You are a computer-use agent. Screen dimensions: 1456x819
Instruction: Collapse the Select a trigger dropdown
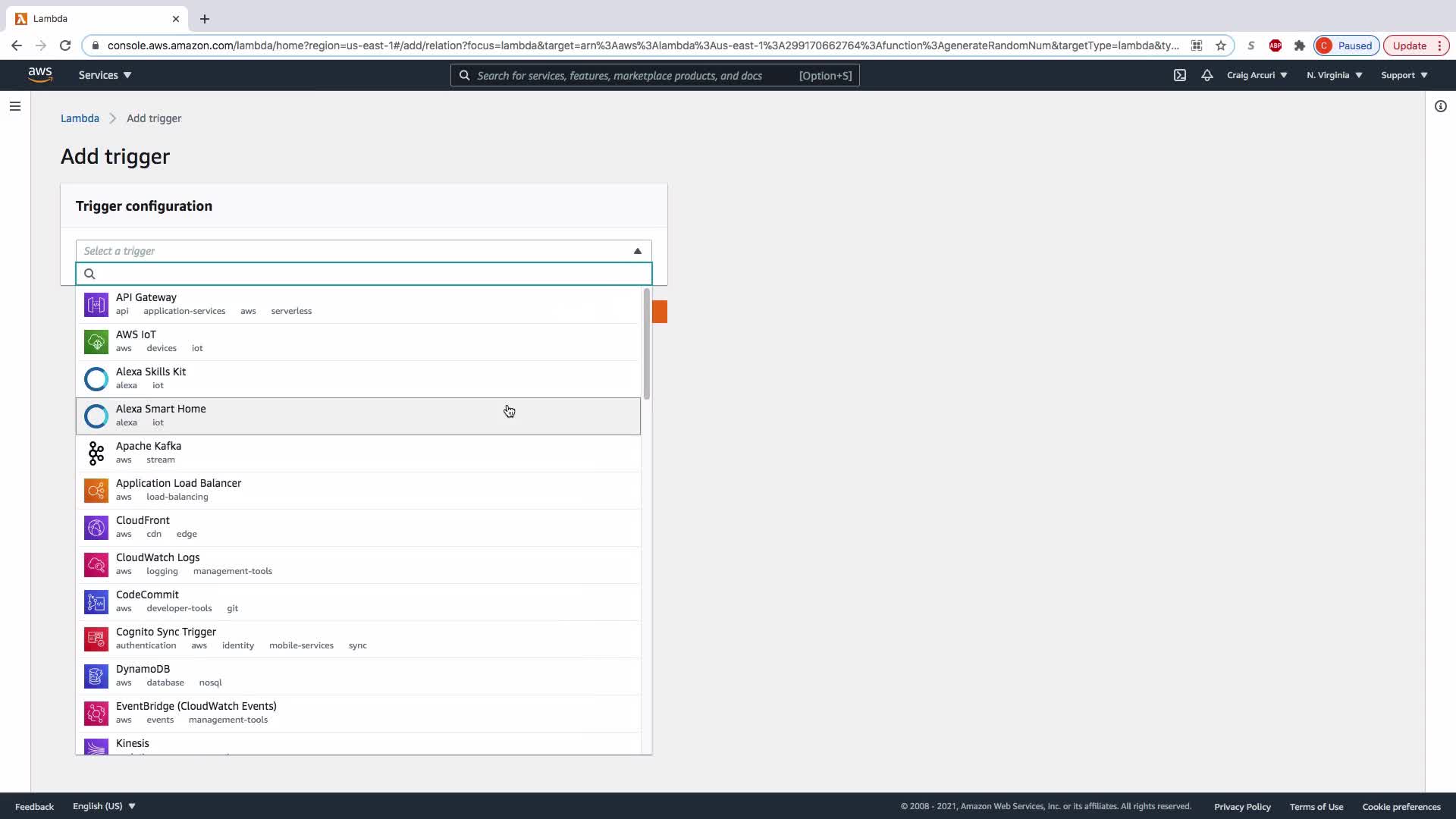coord(637,251)
